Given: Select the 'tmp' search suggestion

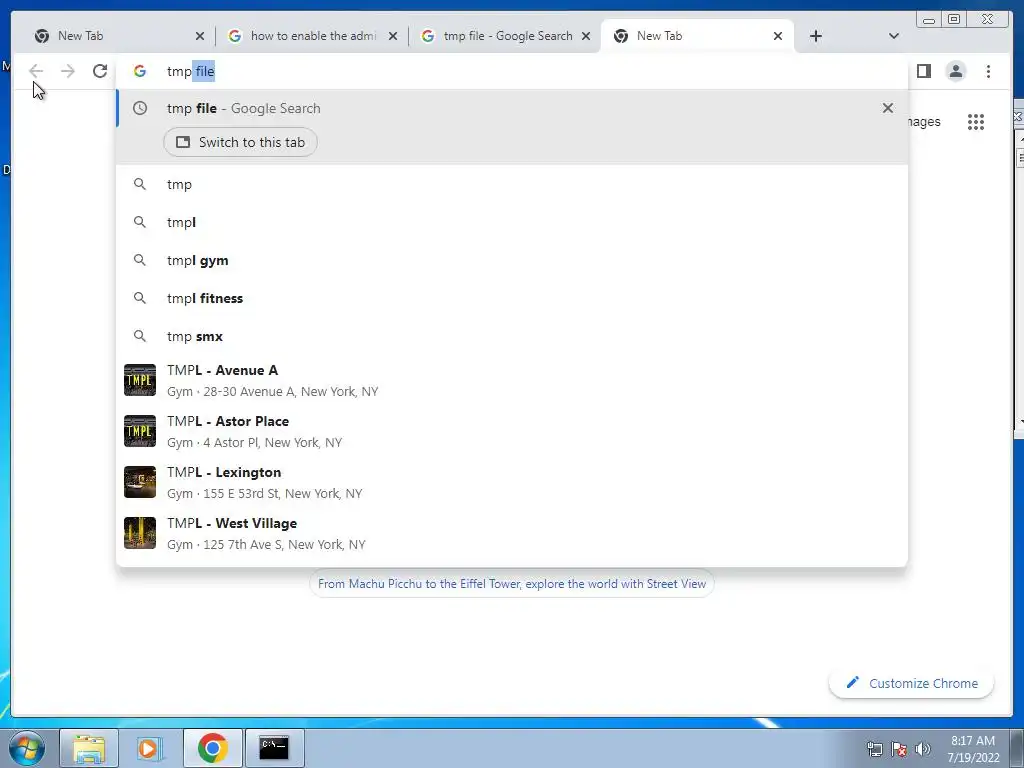Looking at the screenshot, I should point(512,184).
